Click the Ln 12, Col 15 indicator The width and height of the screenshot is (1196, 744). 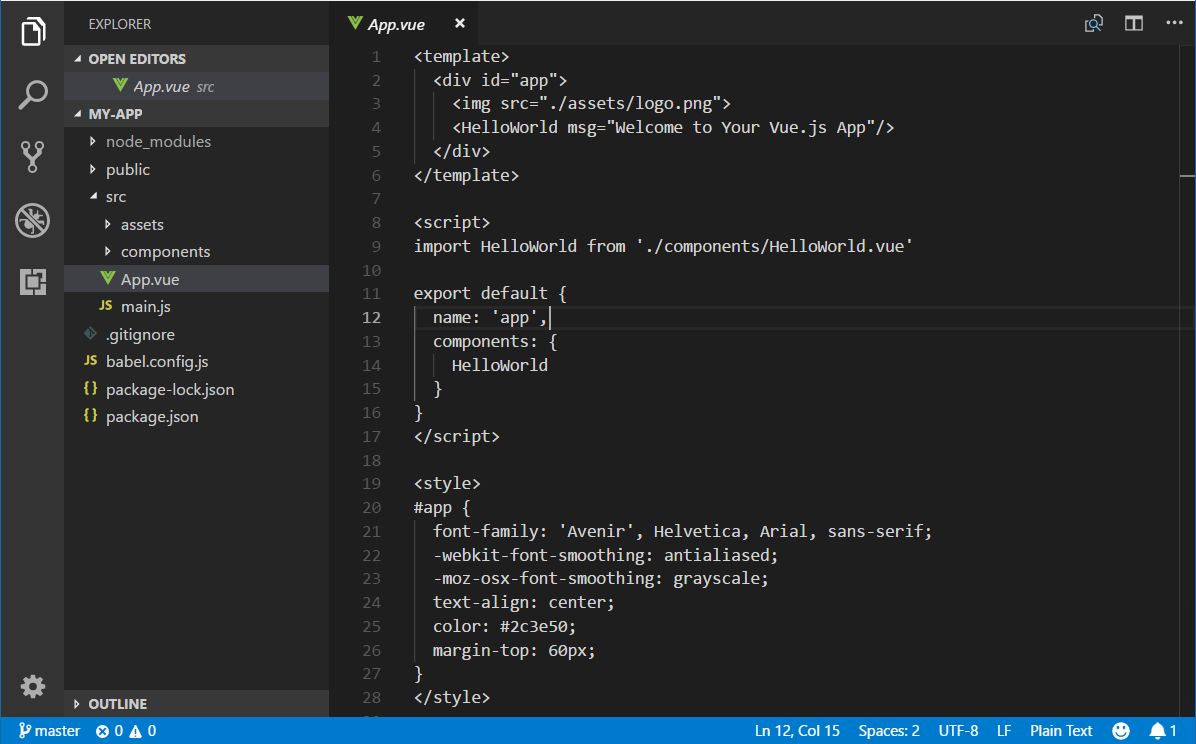796,731
